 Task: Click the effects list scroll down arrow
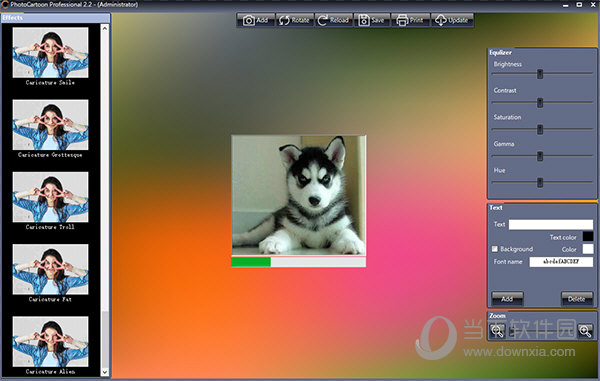105,372
